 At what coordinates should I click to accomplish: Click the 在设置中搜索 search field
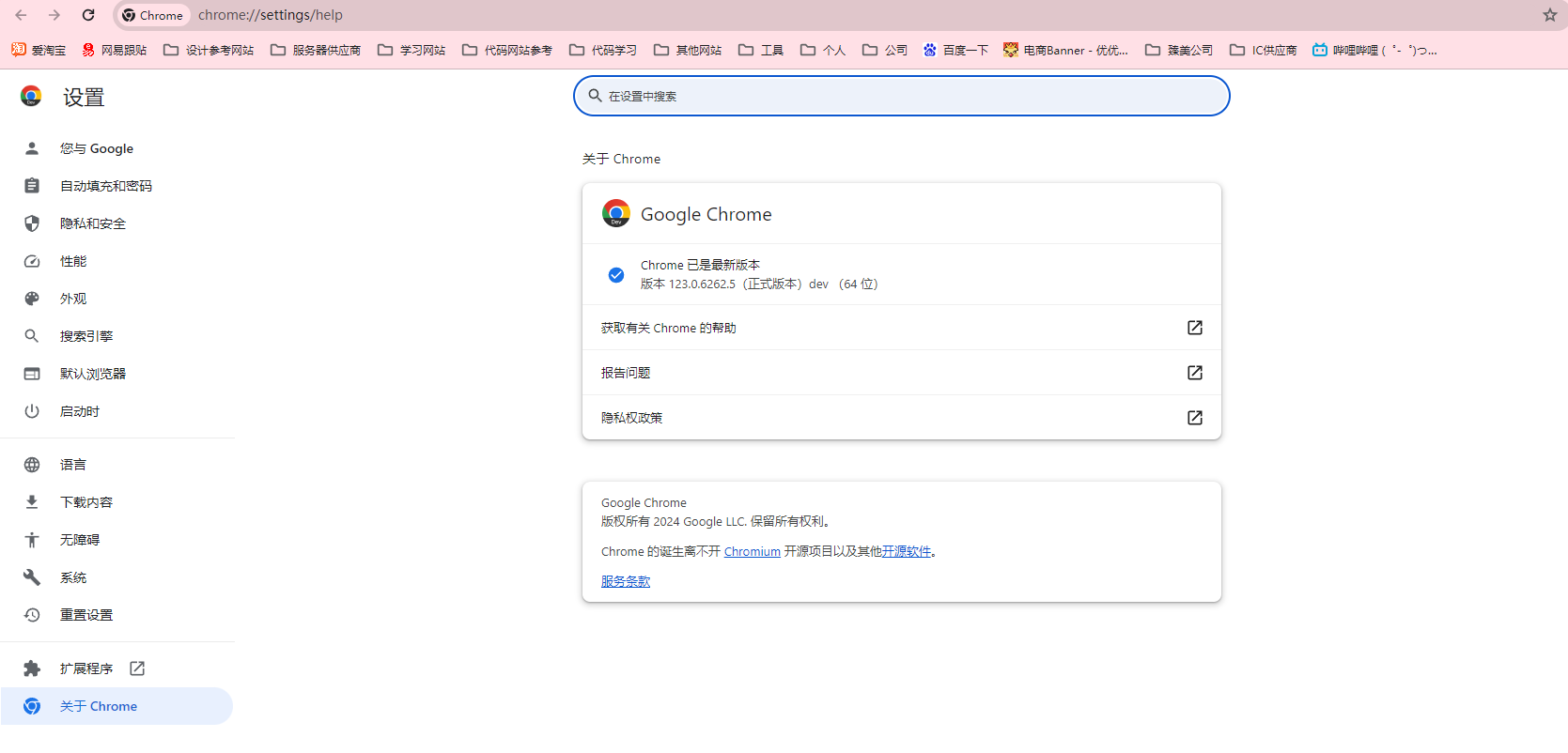(x=902, y=96)
